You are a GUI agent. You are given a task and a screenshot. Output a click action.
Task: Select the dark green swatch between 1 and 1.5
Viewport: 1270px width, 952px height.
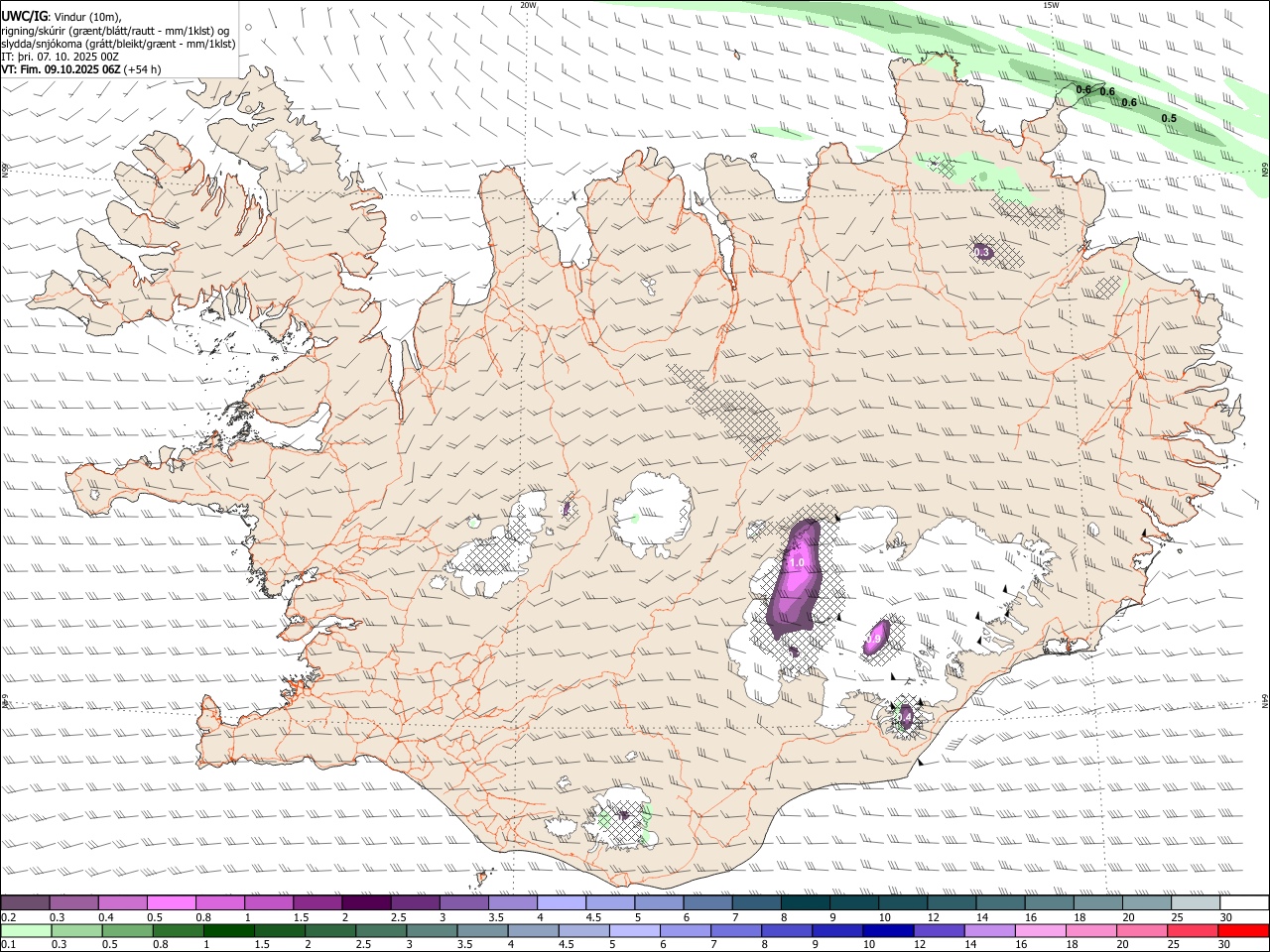coord(228,930)
